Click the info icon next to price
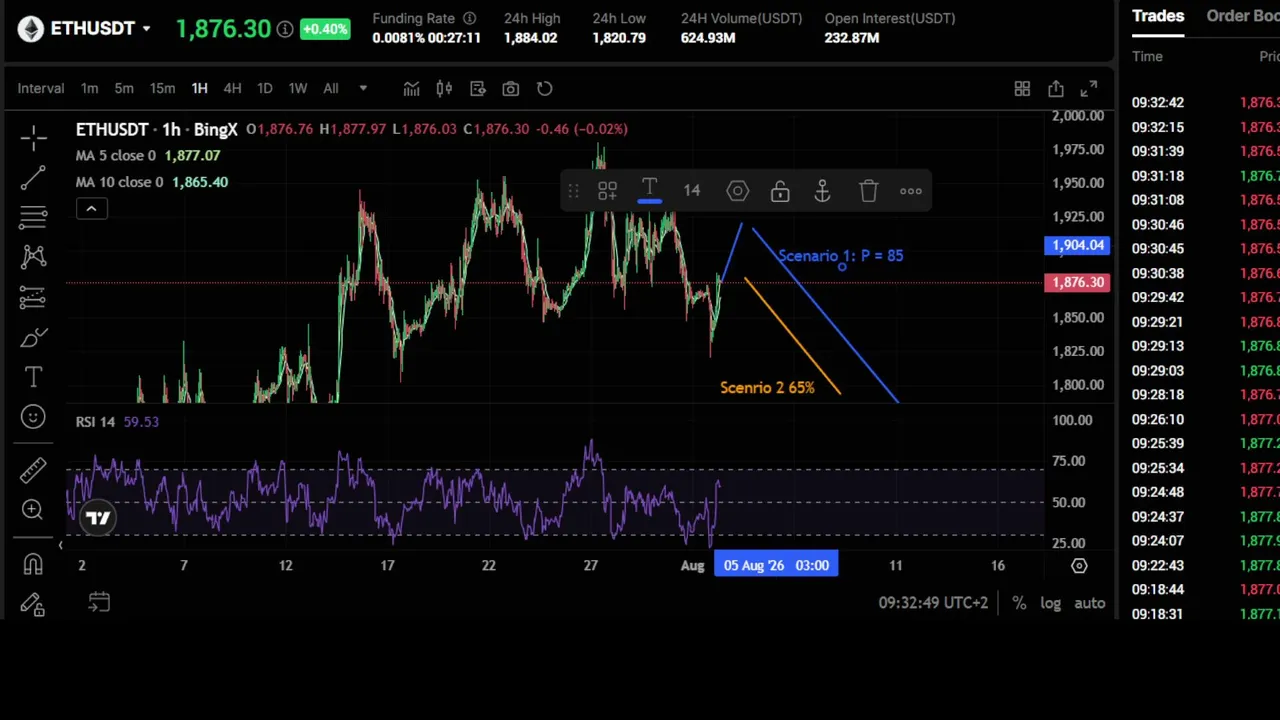The image size is (1280, 720). (285, 29)
